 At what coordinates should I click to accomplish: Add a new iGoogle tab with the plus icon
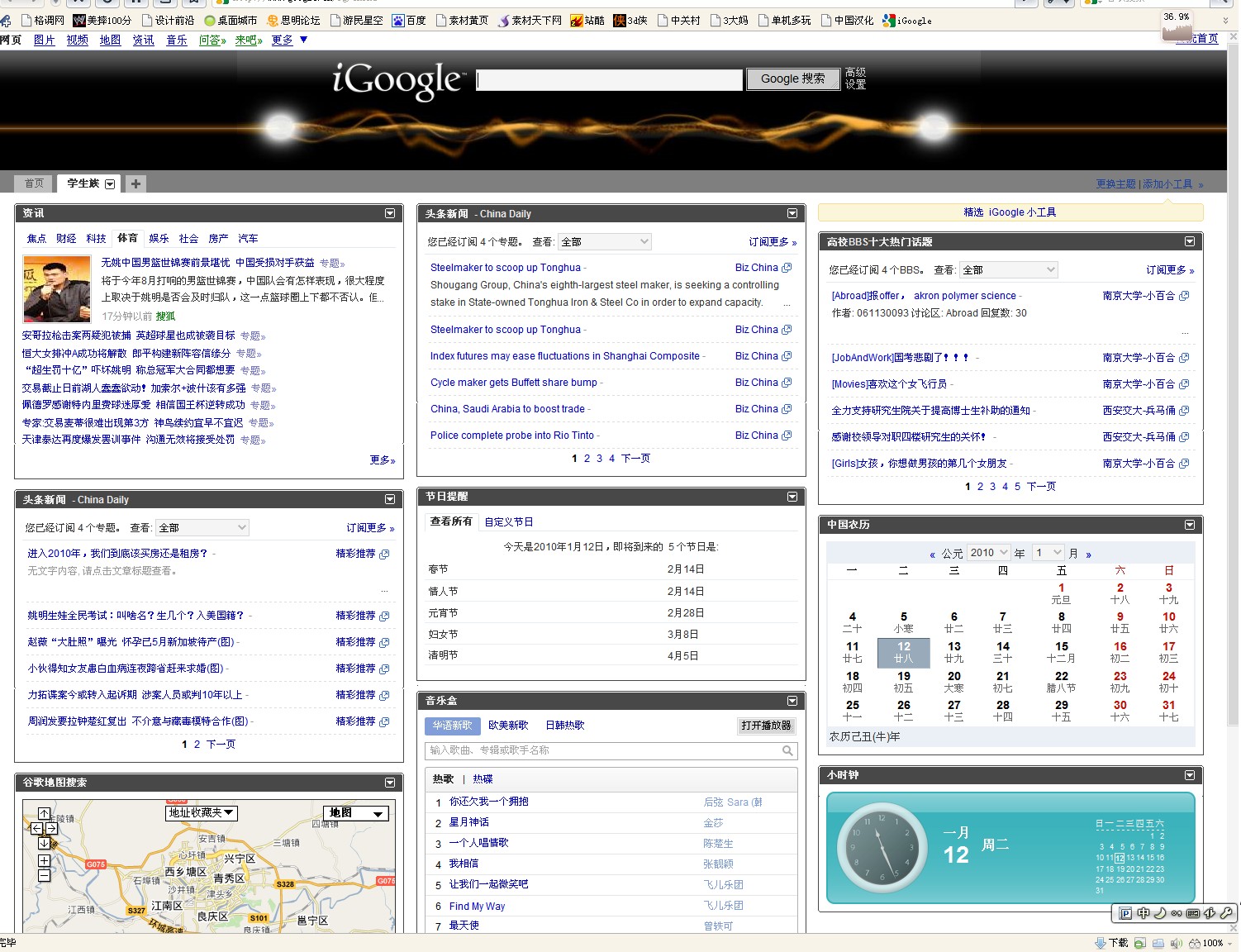pyautogui.click(x=136, y=183)
